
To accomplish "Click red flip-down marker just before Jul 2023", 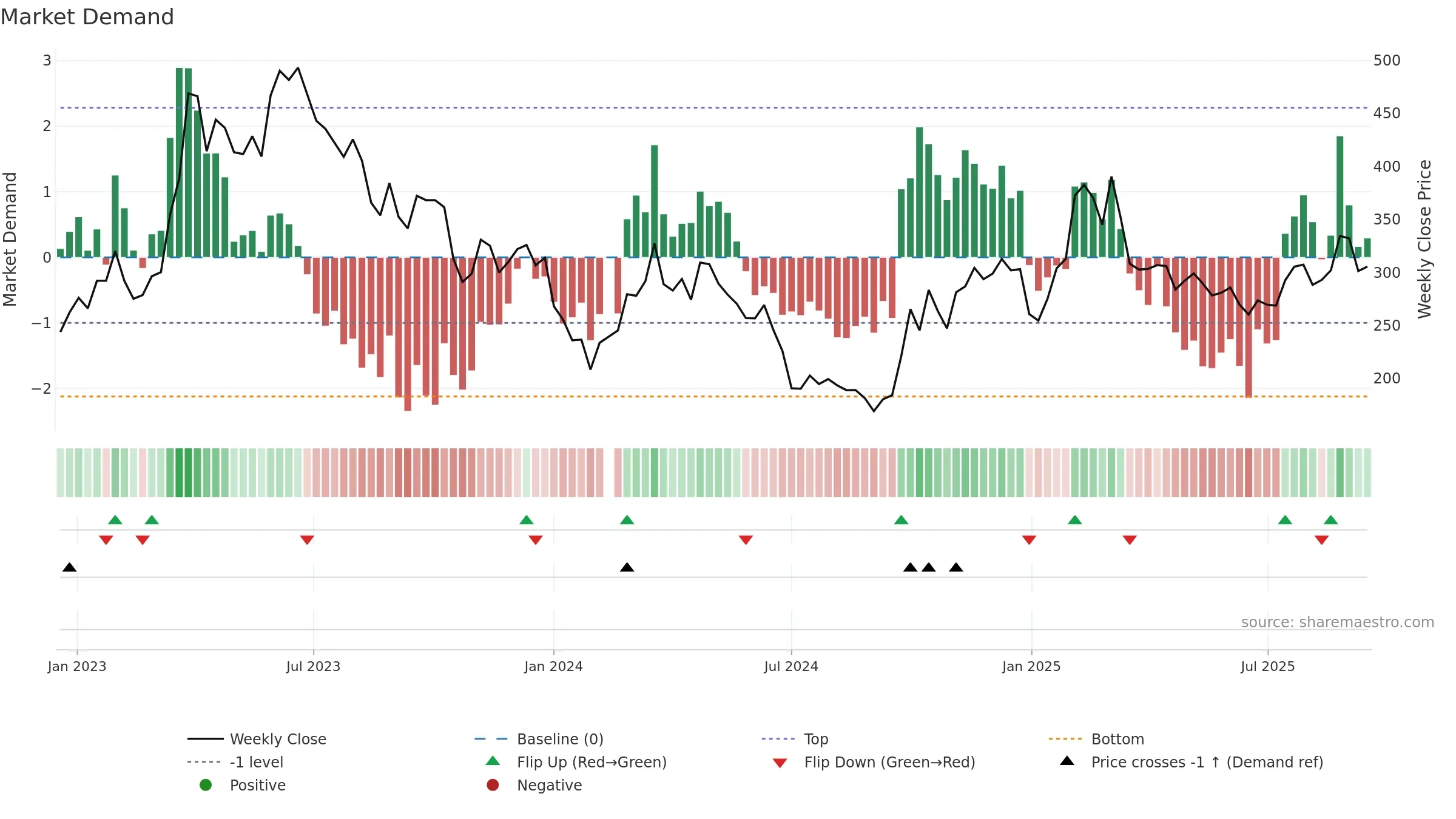I will click(307, 540).
